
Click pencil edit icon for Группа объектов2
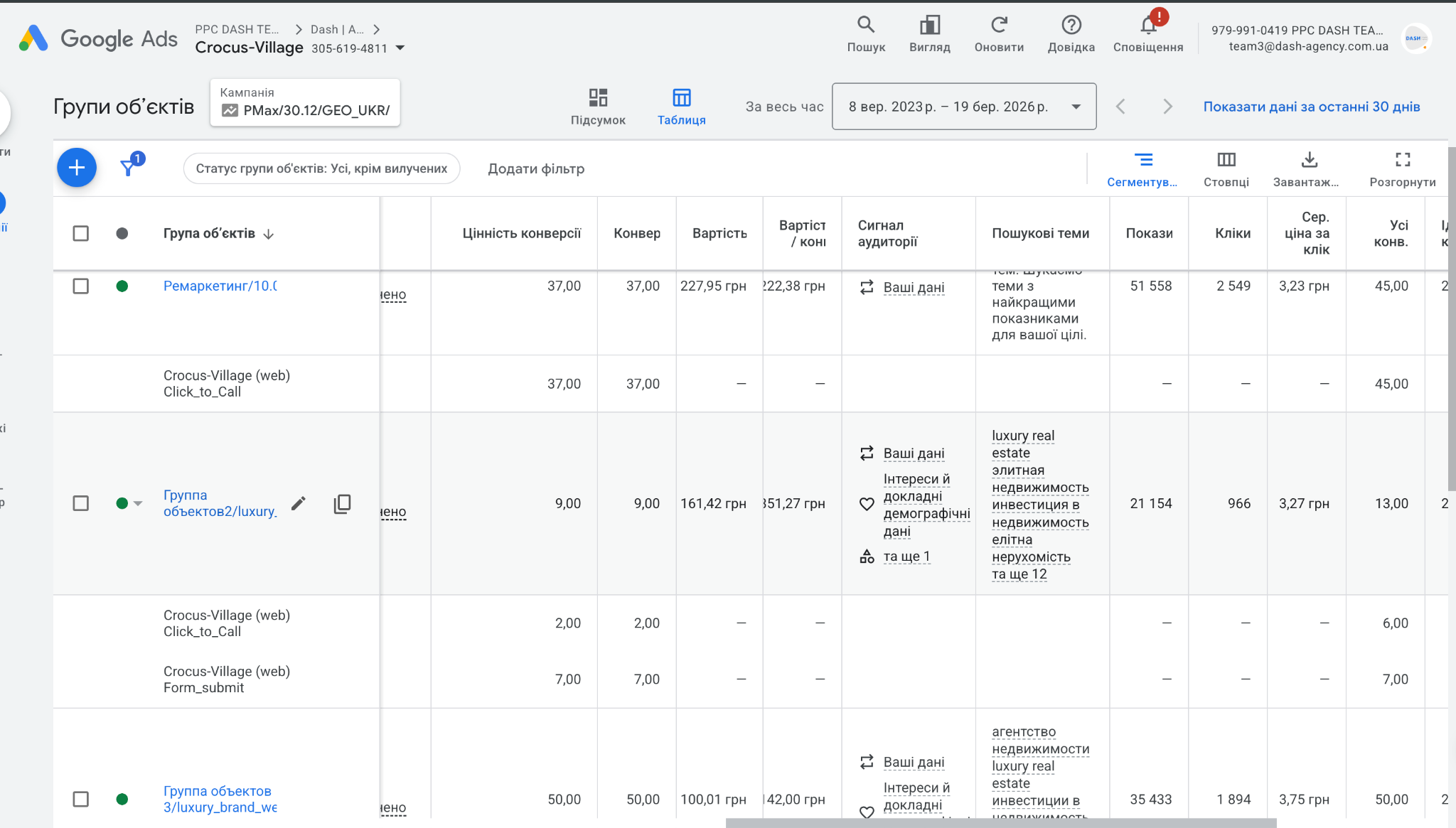299,503
